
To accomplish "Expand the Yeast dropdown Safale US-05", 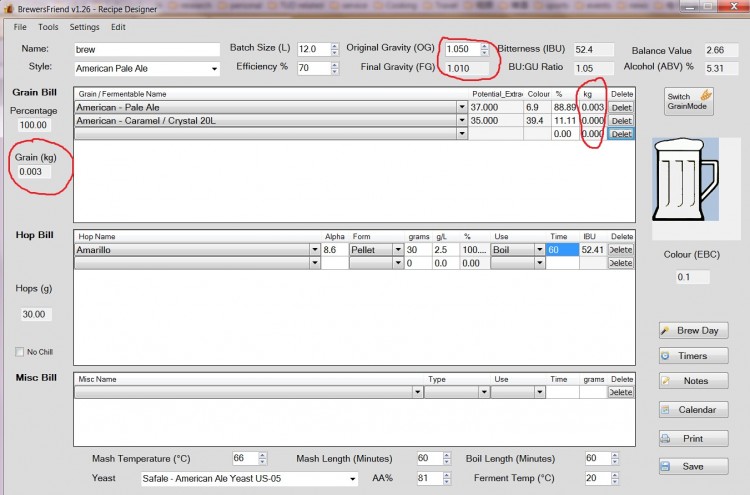I will (352, 479).
